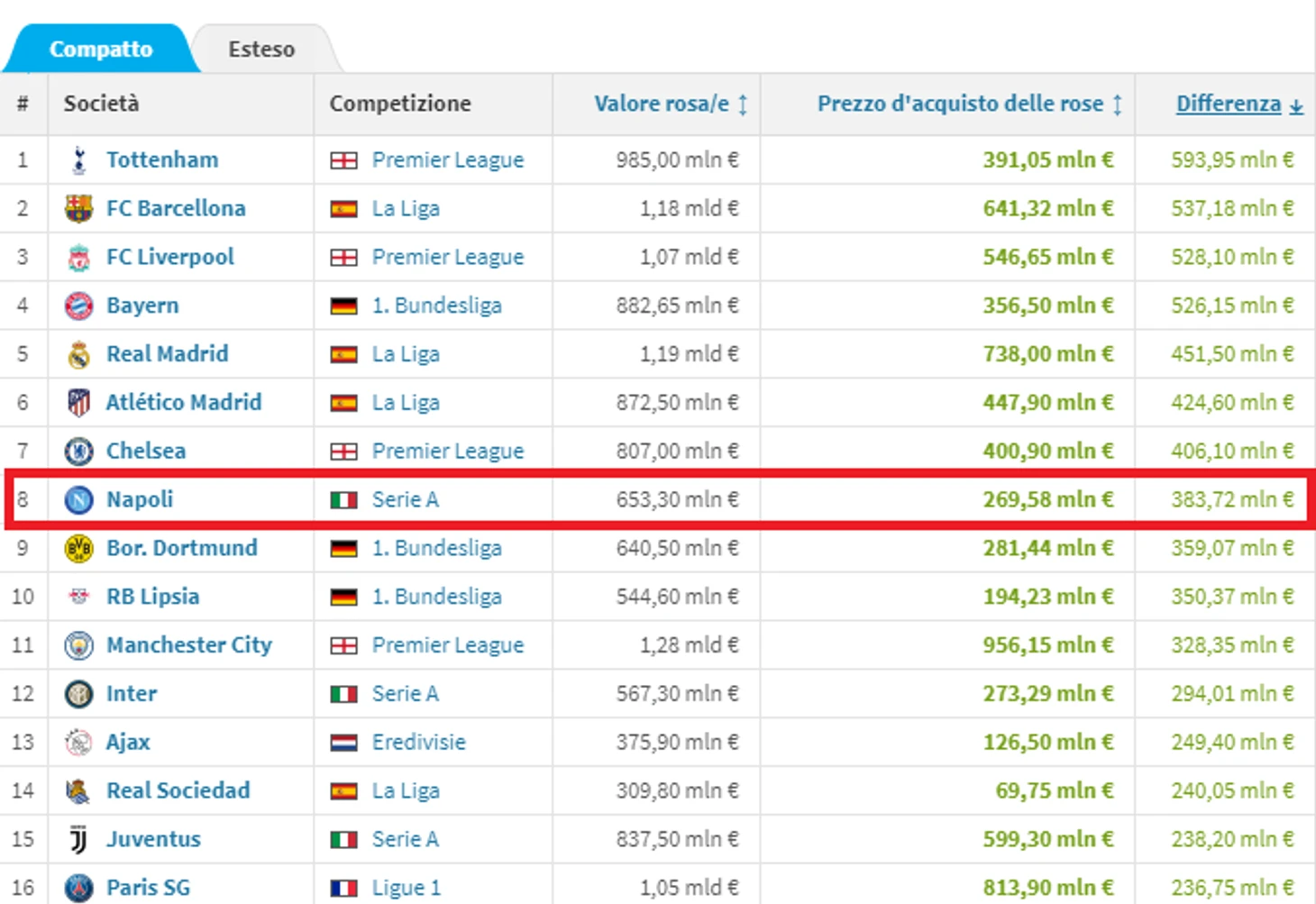
Task: Click the Italy flag in Juventus row
Action: pyautogui.click(x=343, y=840)
